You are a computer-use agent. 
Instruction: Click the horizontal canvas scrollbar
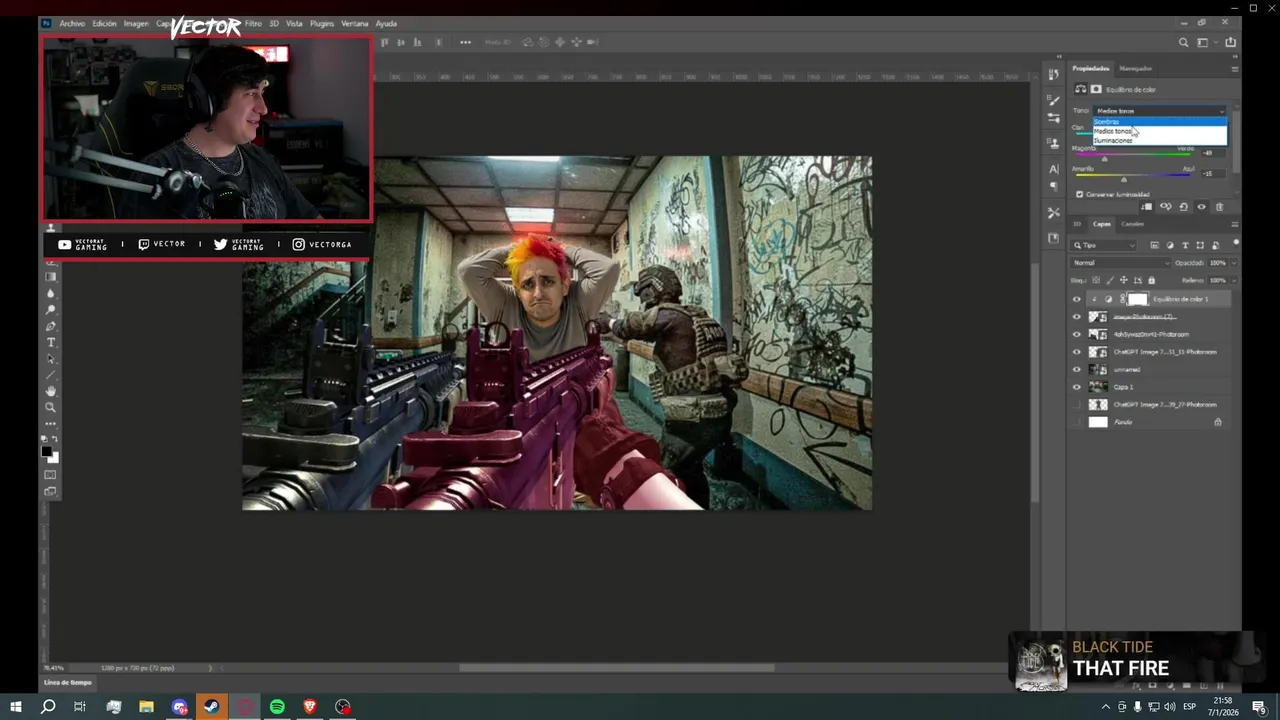pos(616,668)
